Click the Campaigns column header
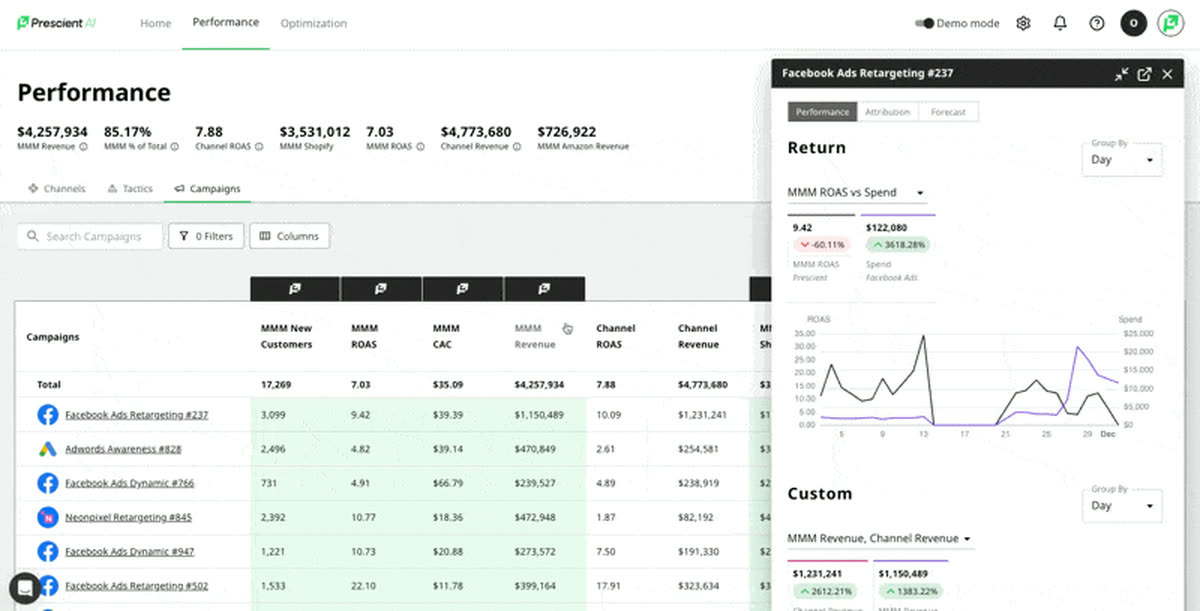 pyautogui.click(x=53, y=337)
